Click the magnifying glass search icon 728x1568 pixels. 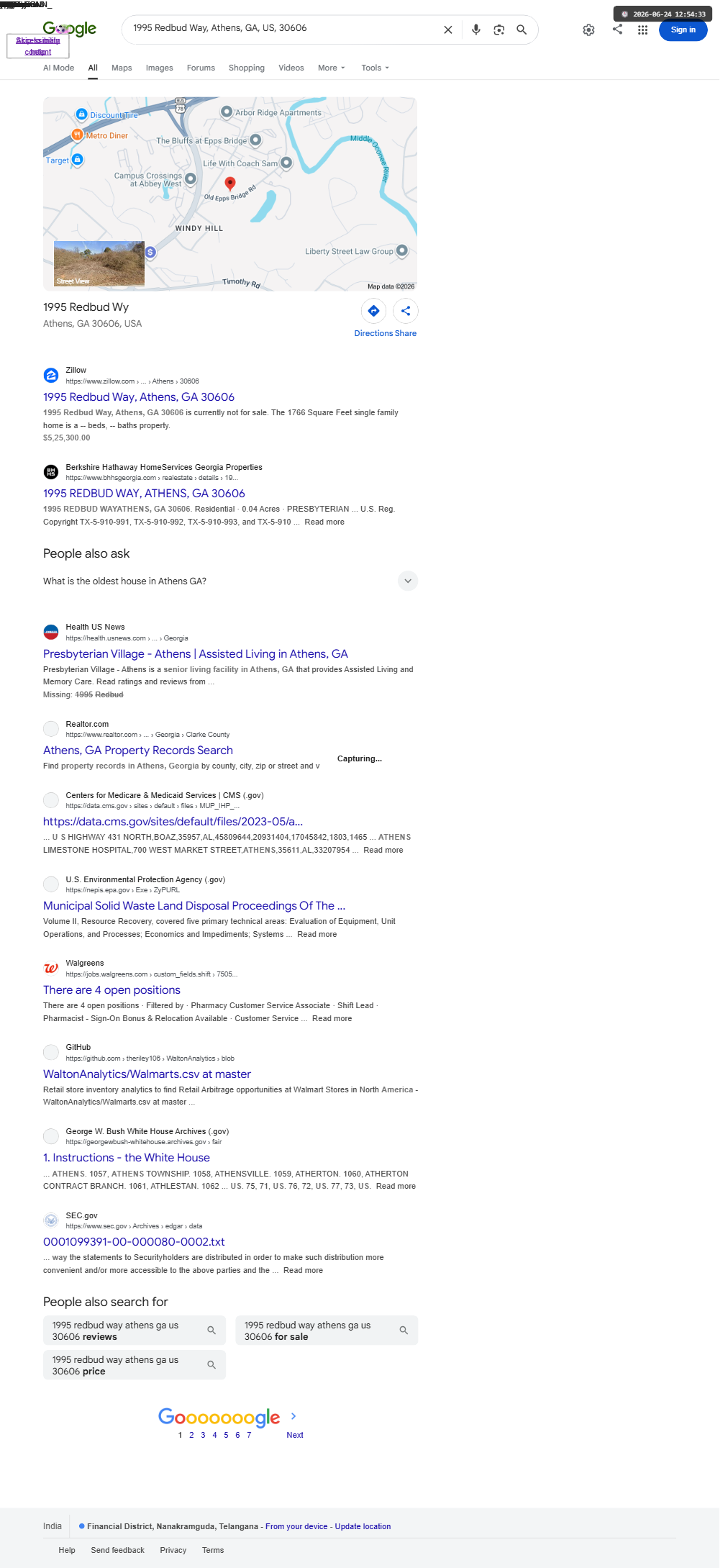tap(522, 30)
